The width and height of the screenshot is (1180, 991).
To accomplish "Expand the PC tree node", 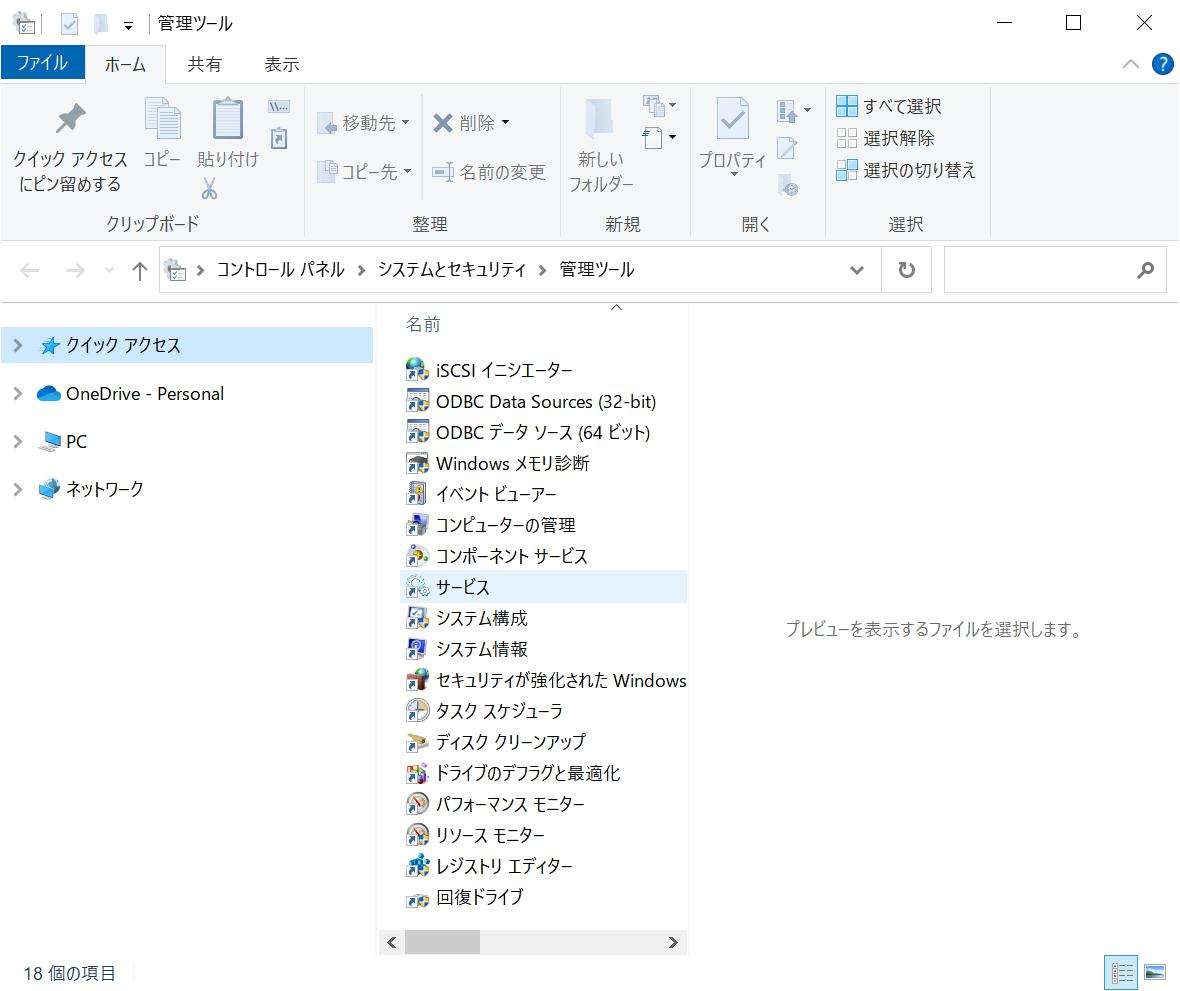I will coord(18,442).
